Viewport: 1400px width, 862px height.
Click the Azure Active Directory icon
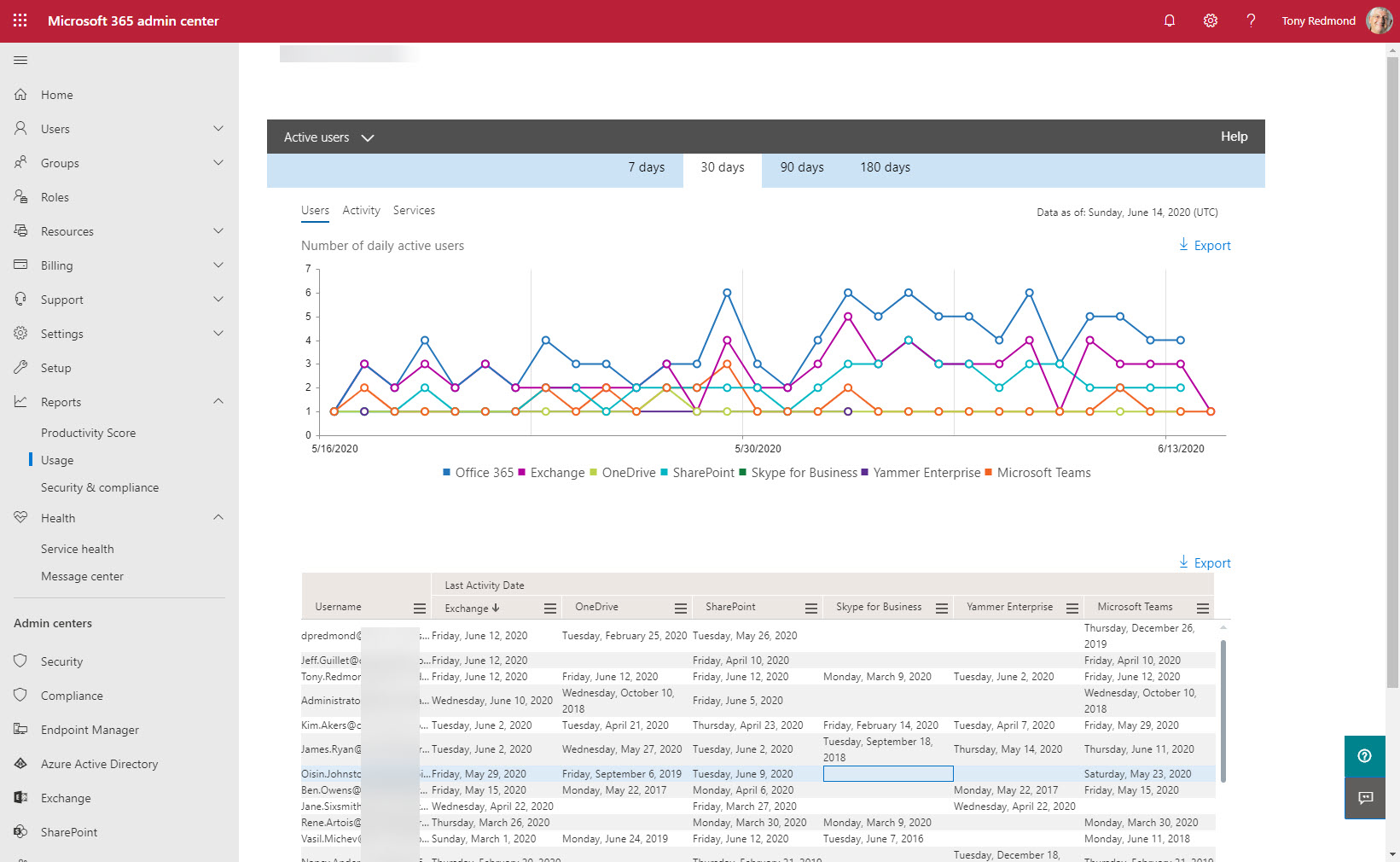click(20, 764)
